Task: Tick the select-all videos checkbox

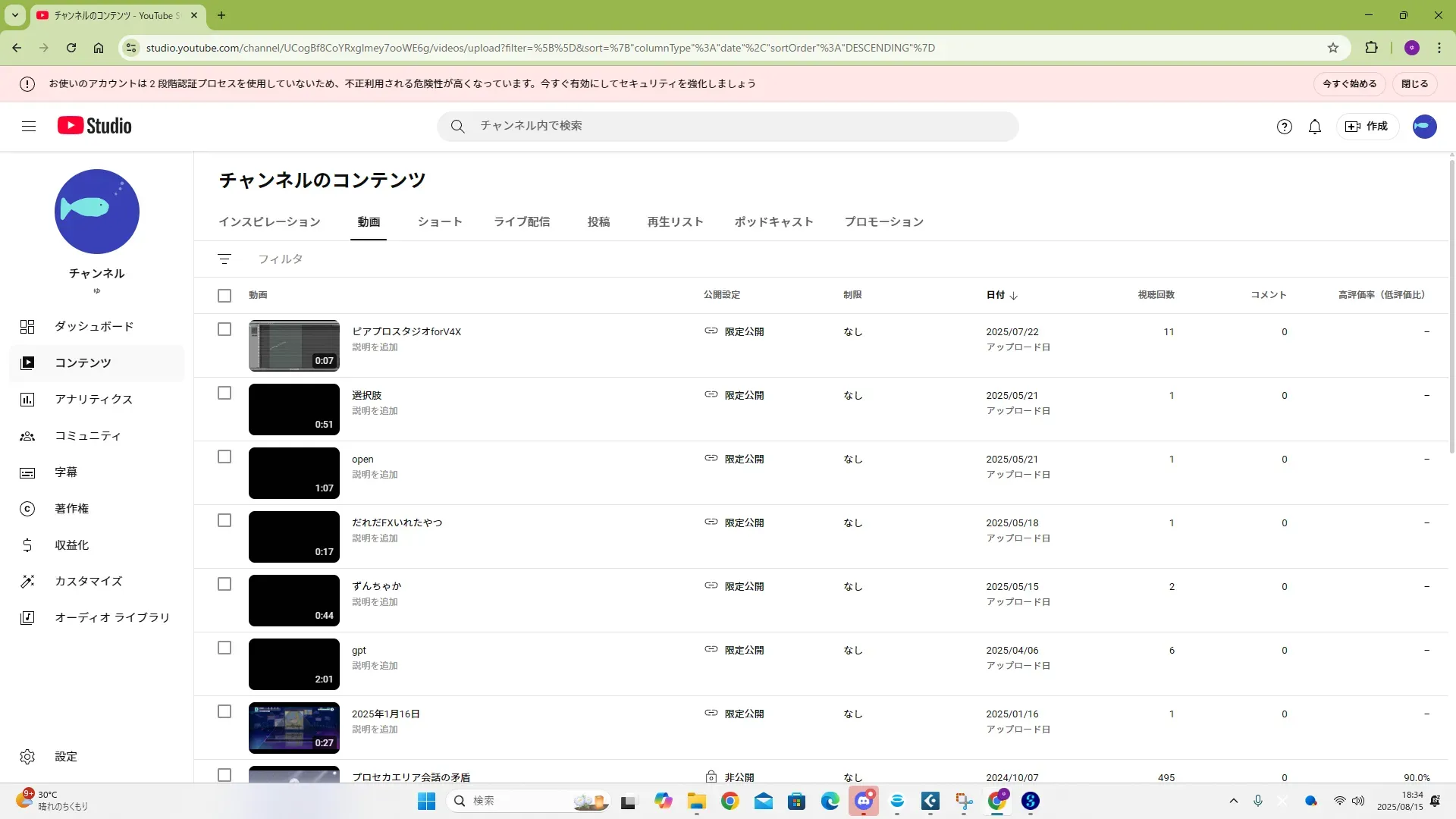Action: [224, 296]
